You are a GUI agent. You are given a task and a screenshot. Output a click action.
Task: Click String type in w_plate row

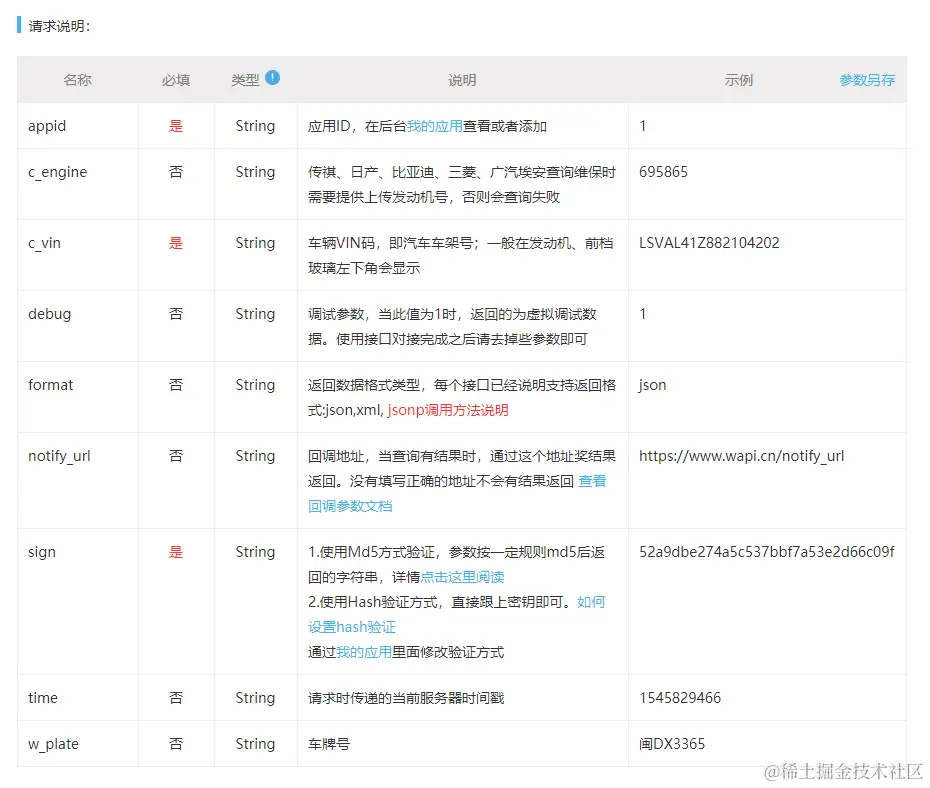(255, 744)
